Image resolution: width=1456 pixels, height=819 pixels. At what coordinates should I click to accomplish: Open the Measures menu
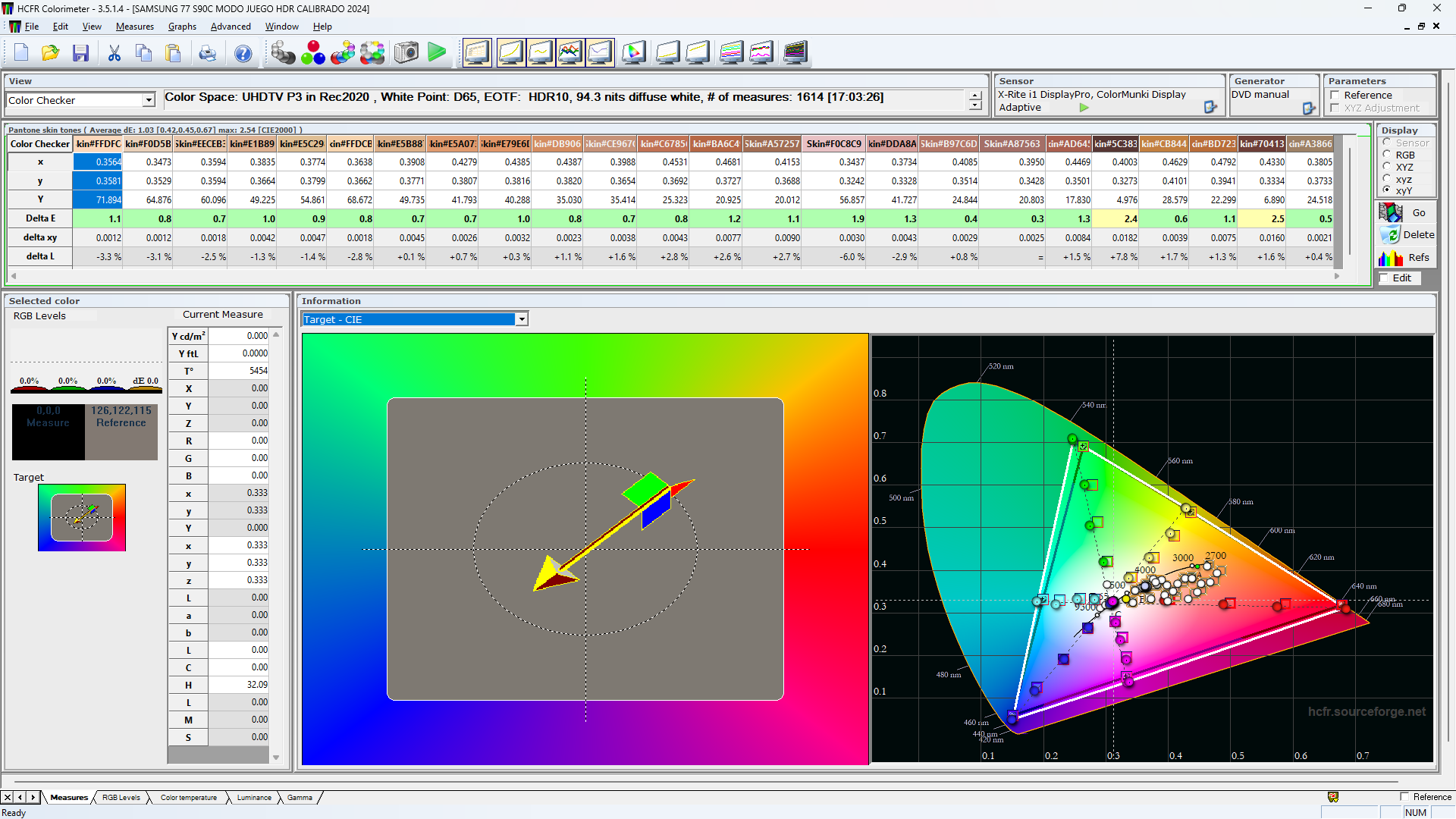coord(135,27)
